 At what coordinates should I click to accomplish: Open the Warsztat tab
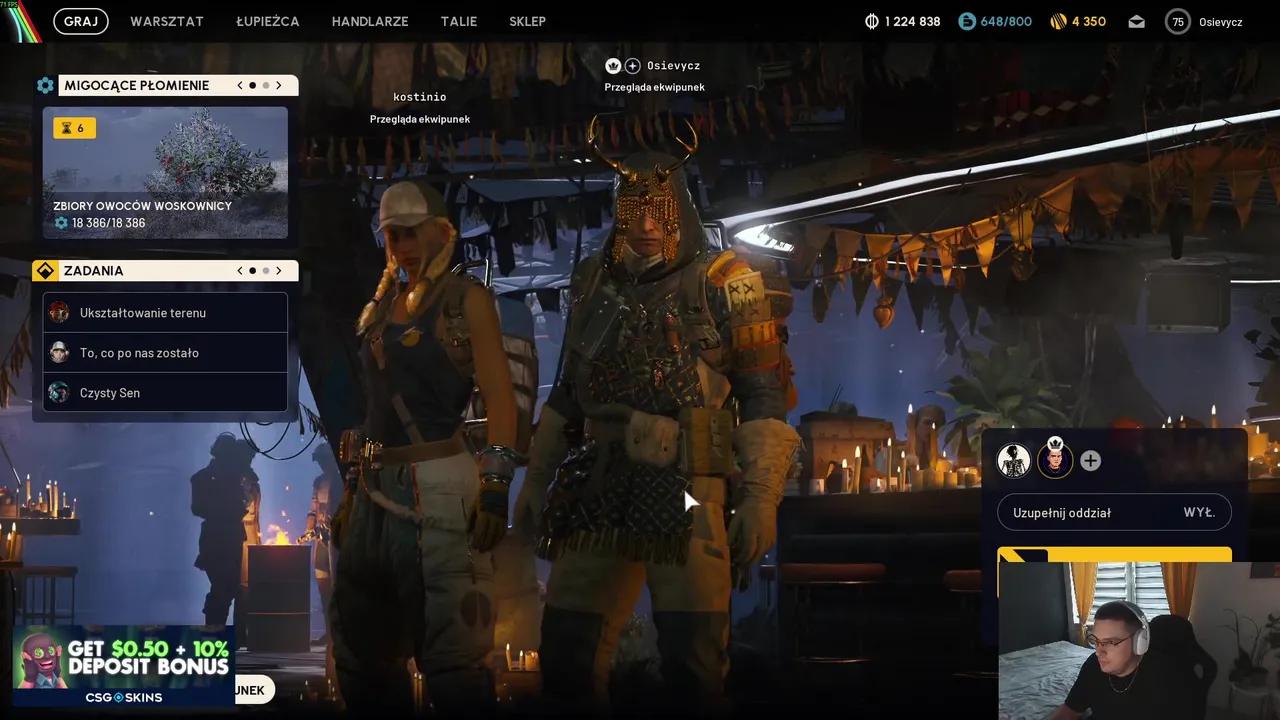[167, 21]
